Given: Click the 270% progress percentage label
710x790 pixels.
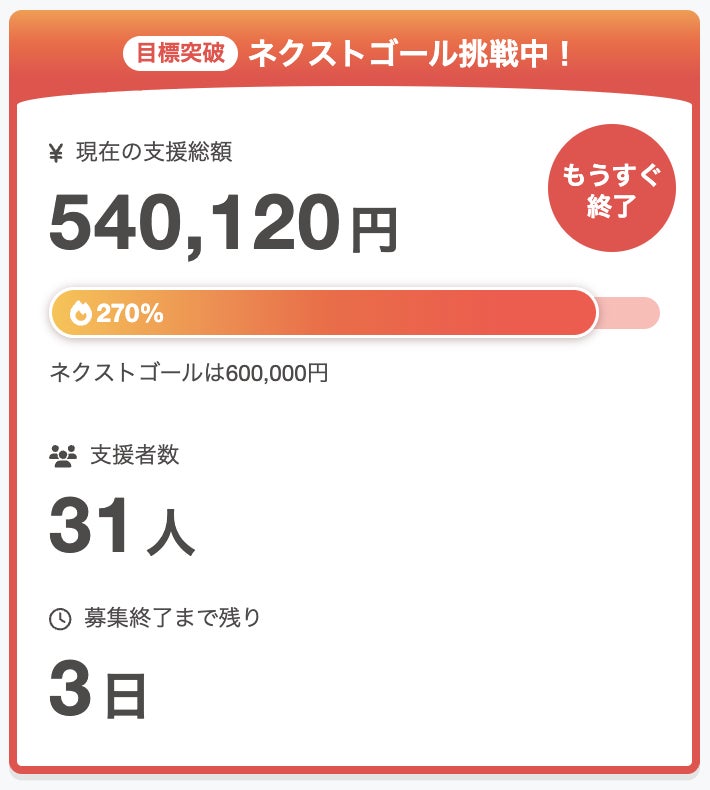Looking at the screenshot, I should (x=130, y=314).
